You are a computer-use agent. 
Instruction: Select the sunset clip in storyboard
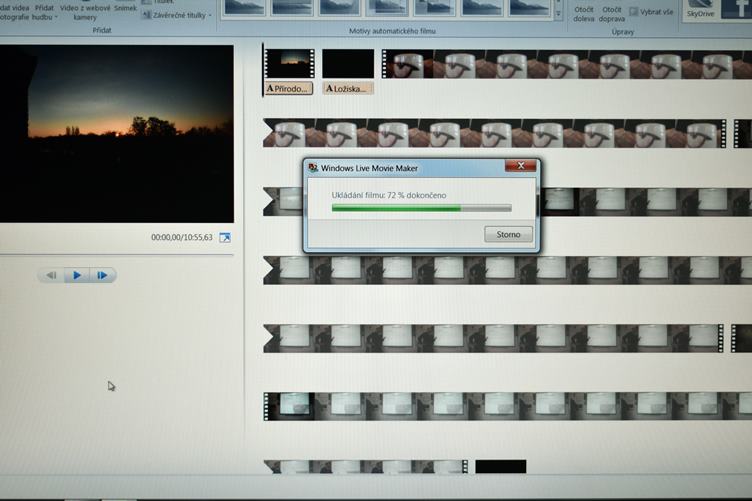(290, 63)
